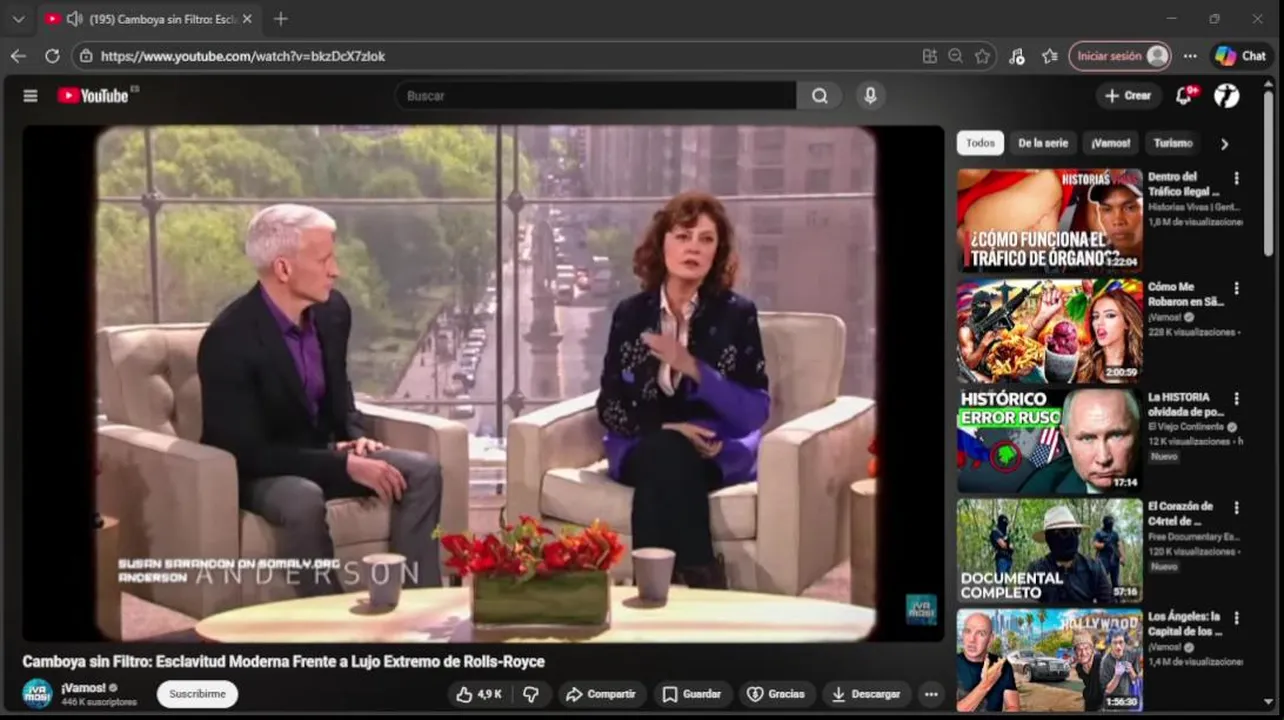
Task: Open Documental Completo video thumbnail
Action: tap(1049, 551)
